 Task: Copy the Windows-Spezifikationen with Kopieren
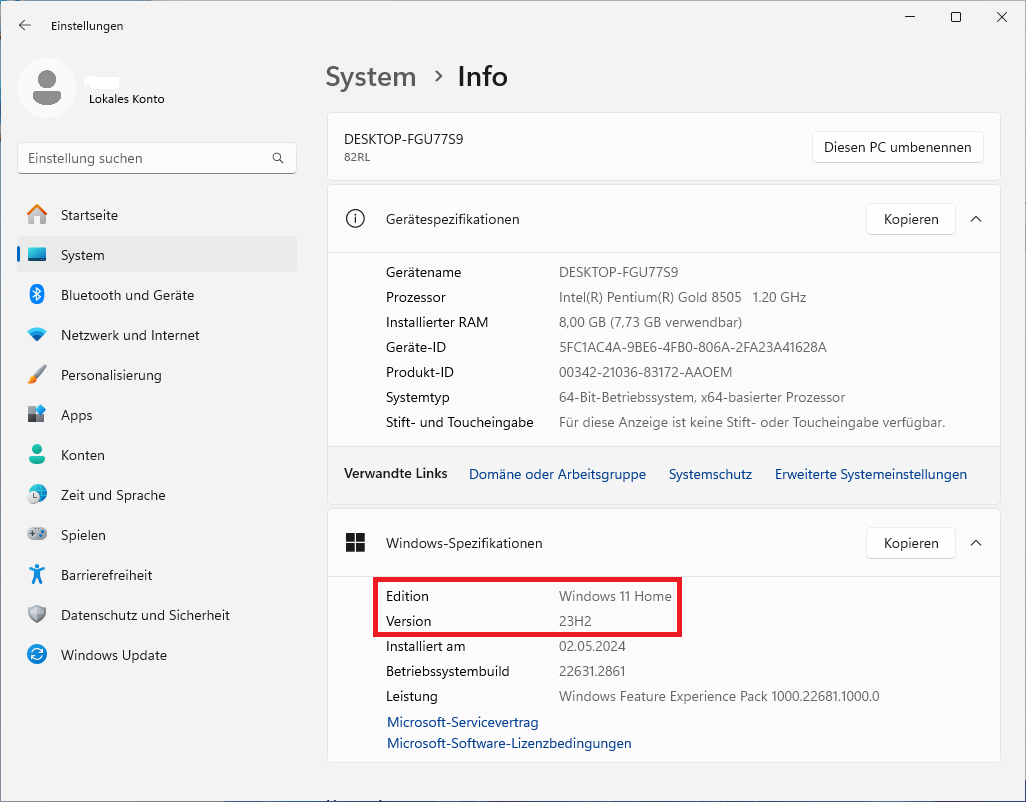(910, 543)
